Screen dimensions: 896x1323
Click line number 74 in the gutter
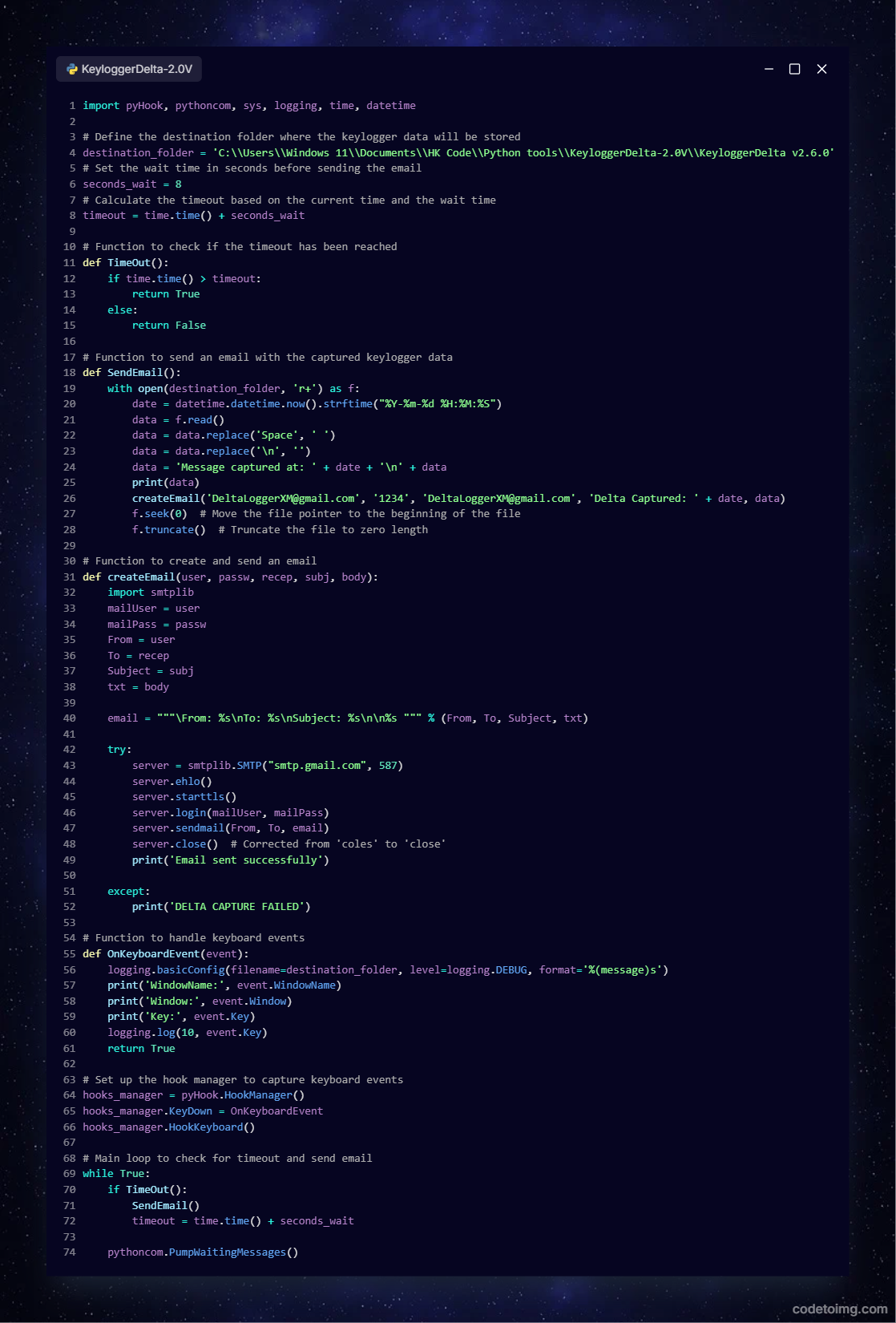pyautogui.click(x=70, y=1252)
